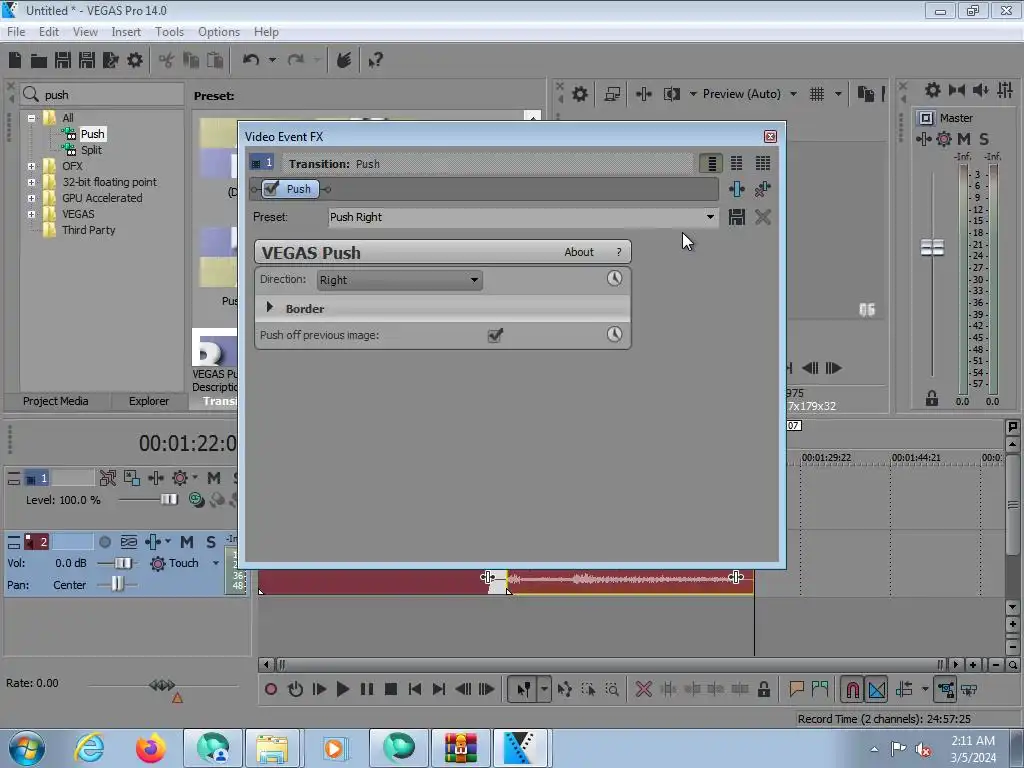Remove selected plug-in from FX chain
The image size is (1024, 768).
click(762, 189)
